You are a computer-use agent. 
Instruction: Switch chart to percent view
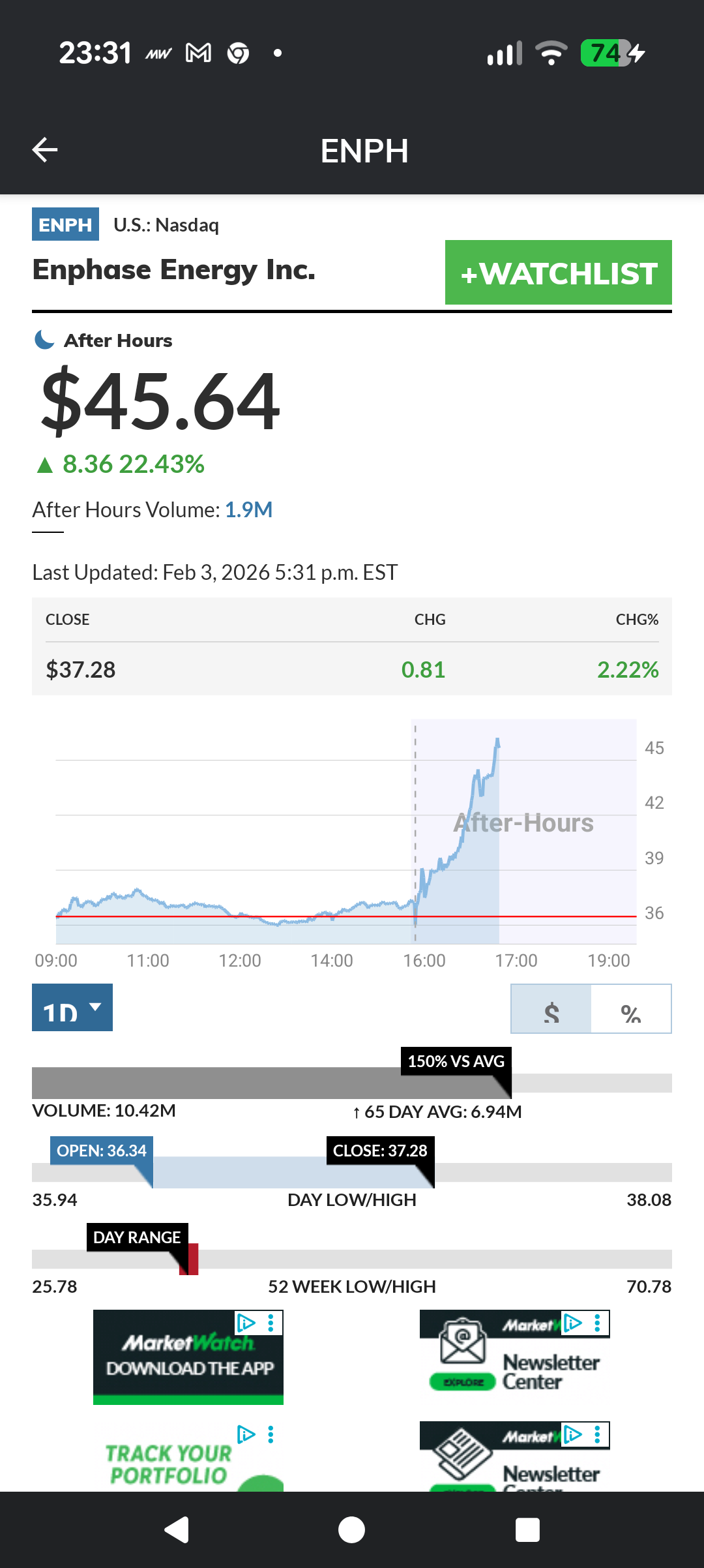630,1009
